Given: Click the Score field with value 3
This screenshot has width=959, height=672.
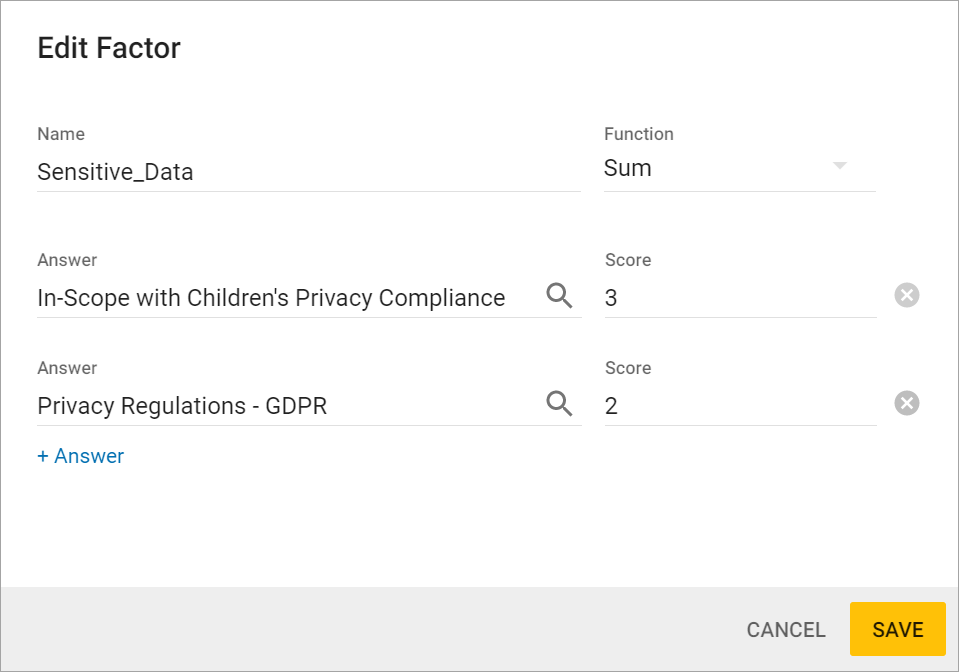Looking at the screenshot, I should point(740,298).
